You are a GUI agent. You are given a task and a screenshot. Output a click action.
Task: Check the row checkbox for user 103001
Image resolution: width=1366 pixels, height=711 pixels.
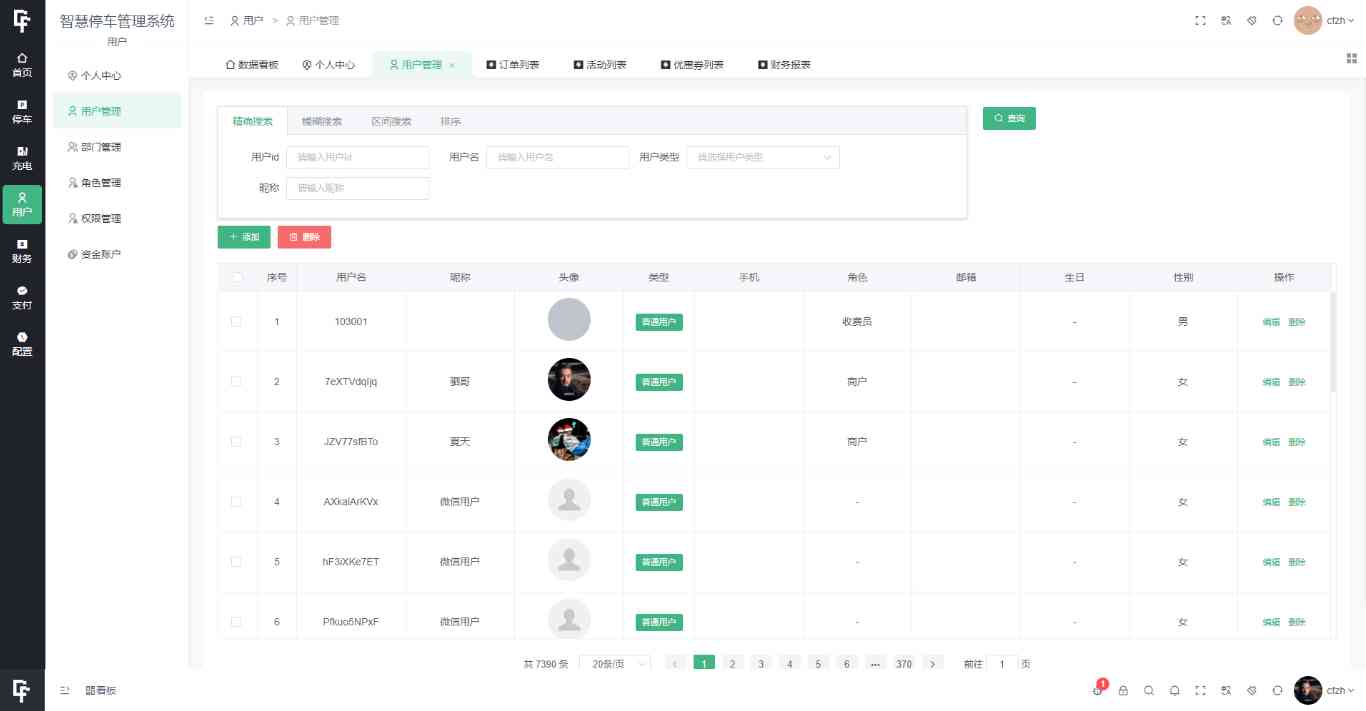pos(236,321)
